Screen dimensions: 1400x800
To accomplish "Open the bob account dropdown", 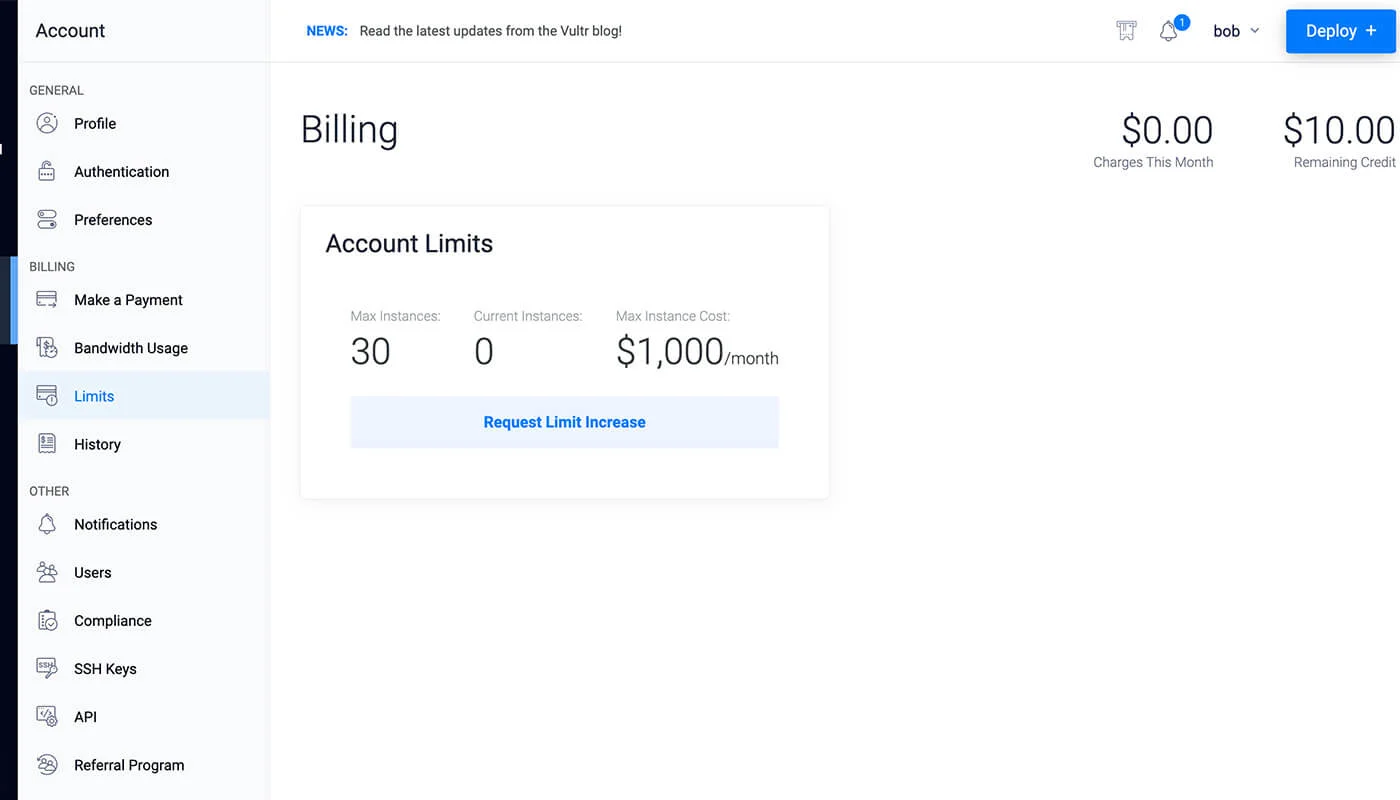I will (1235, 31).
